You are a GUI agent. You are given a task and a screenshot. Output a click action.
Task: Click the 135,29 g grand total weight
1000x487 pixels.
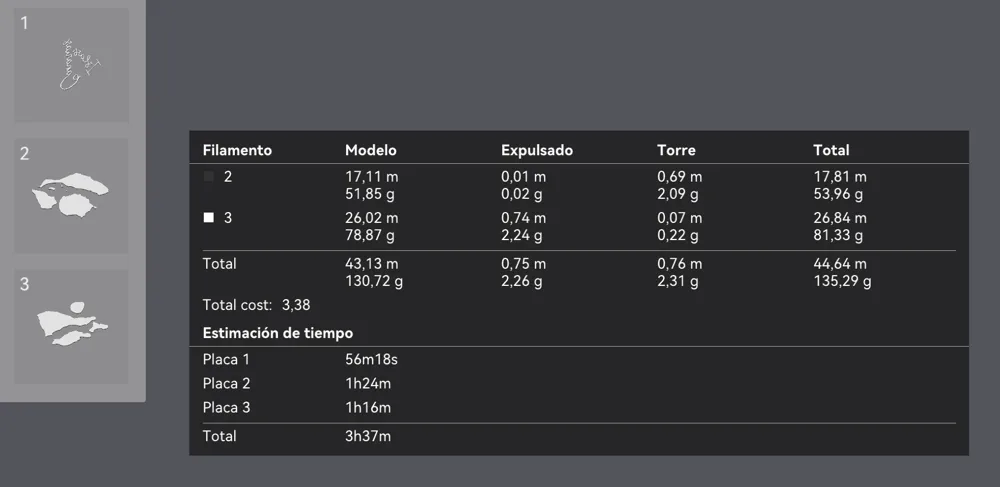[842, 281]
